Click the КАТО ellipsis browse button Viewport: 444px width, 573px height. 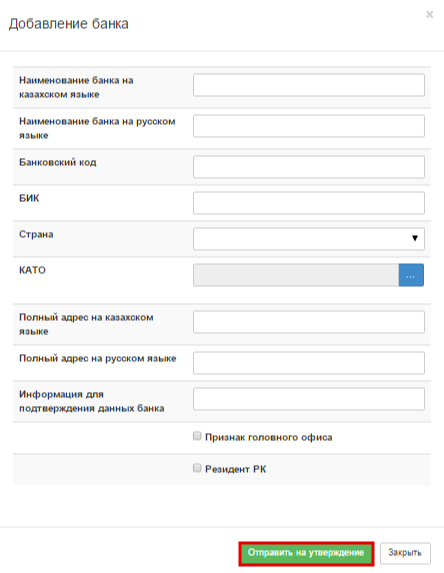[411, 275]
